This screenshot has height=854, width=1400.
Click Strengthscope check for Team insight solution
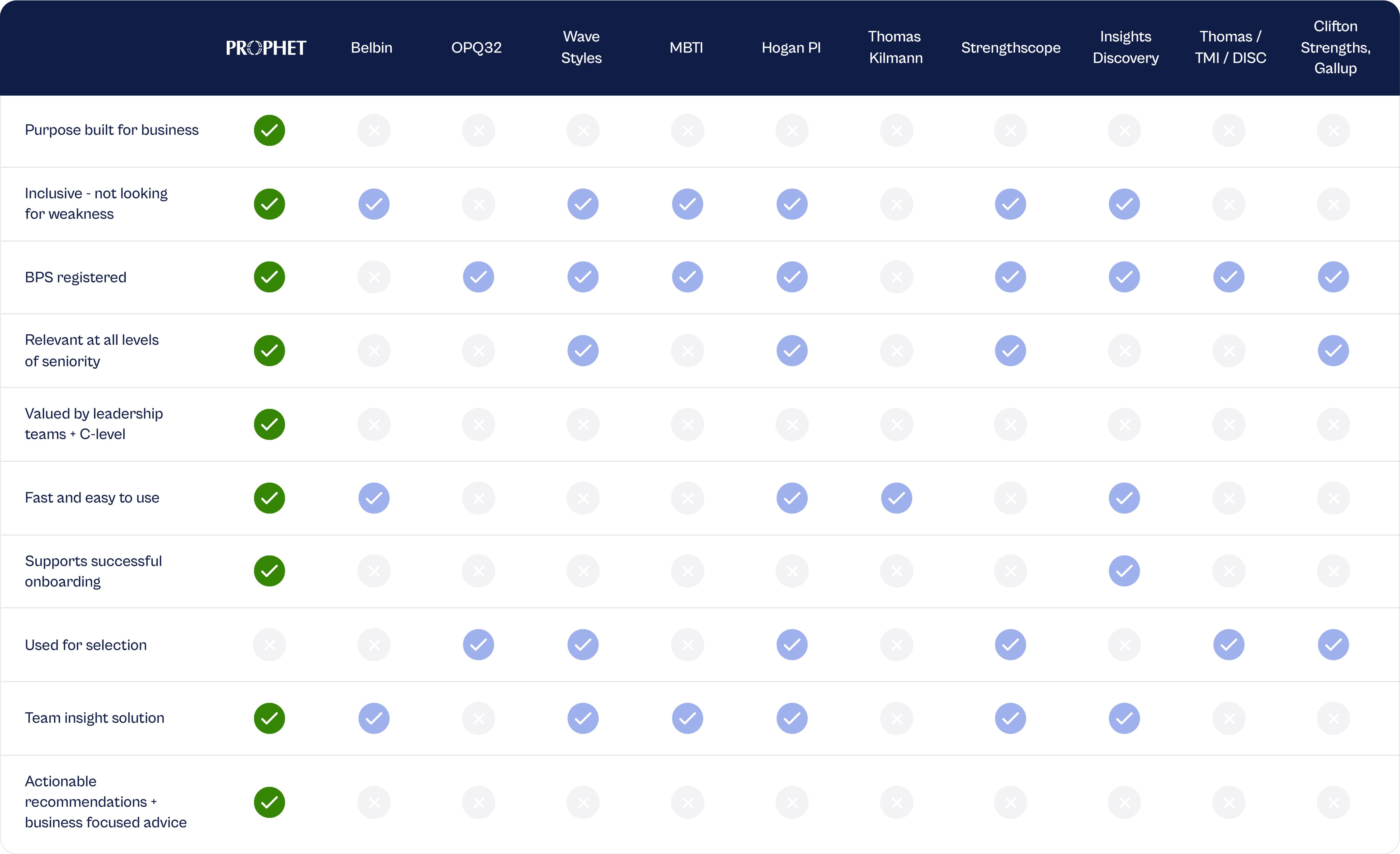coord(1010,719)
